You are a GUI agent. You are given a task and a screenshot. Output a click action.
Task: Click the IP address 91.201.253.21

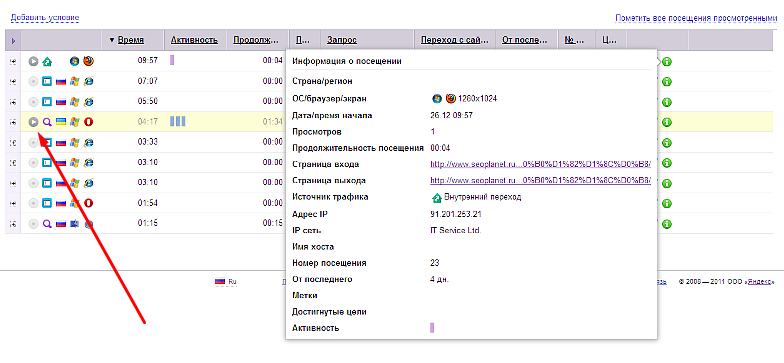pos(456,214)
